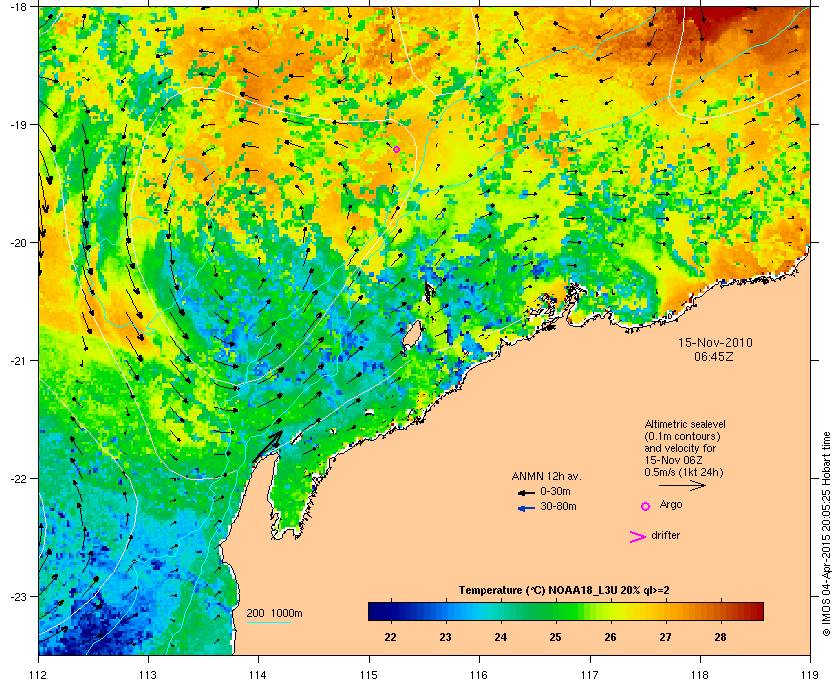The width and height of the screenshot is (840, 680).
Task: Click latitude axis label -23
Action: click(x=18, y=596)
